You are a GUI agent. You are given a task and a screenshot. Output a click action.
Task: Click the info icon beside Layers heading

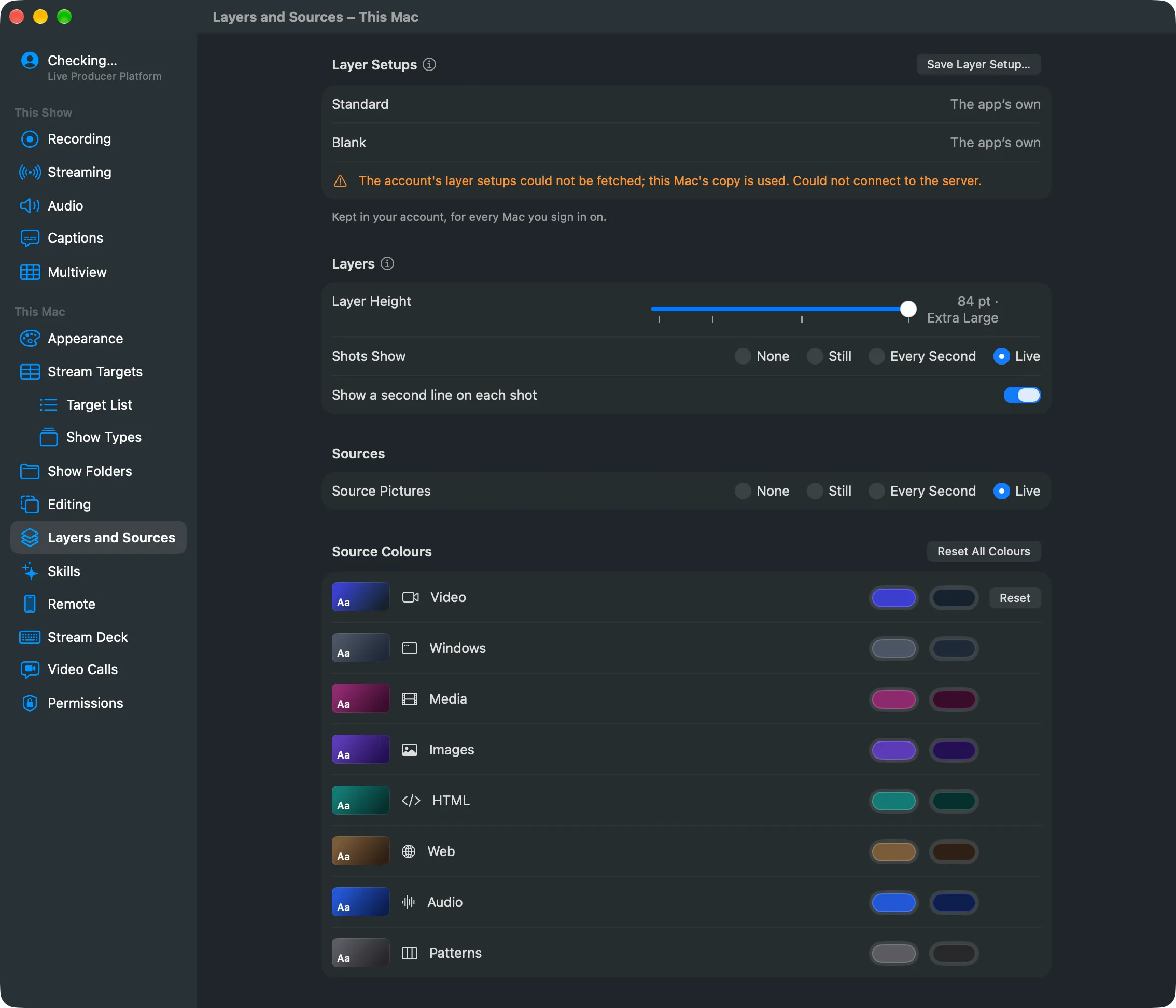[387, 264]
